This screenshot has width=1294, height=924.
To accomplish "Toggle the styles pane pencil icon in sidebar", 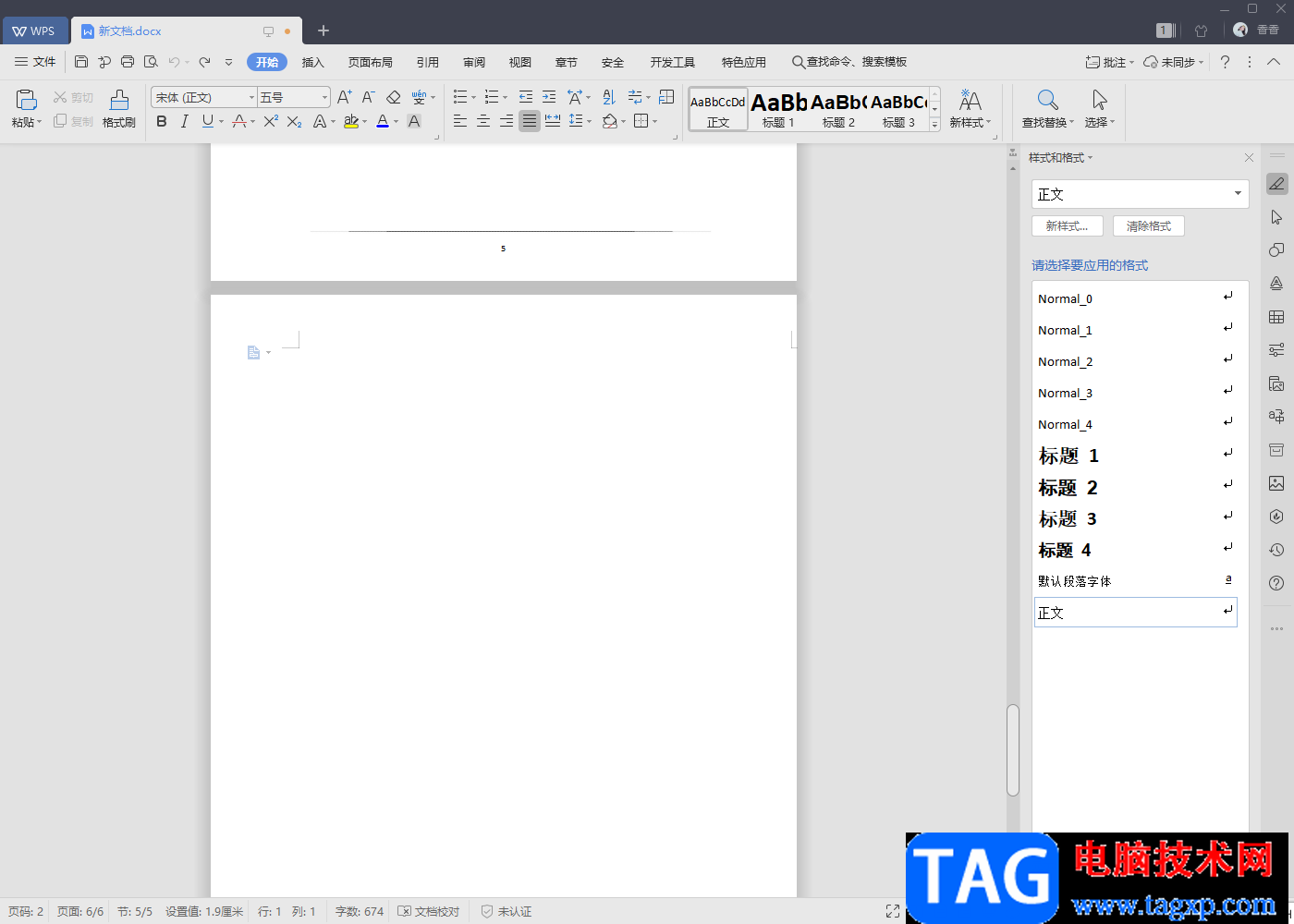I will pyautogui.click(x=1276, y=184).
